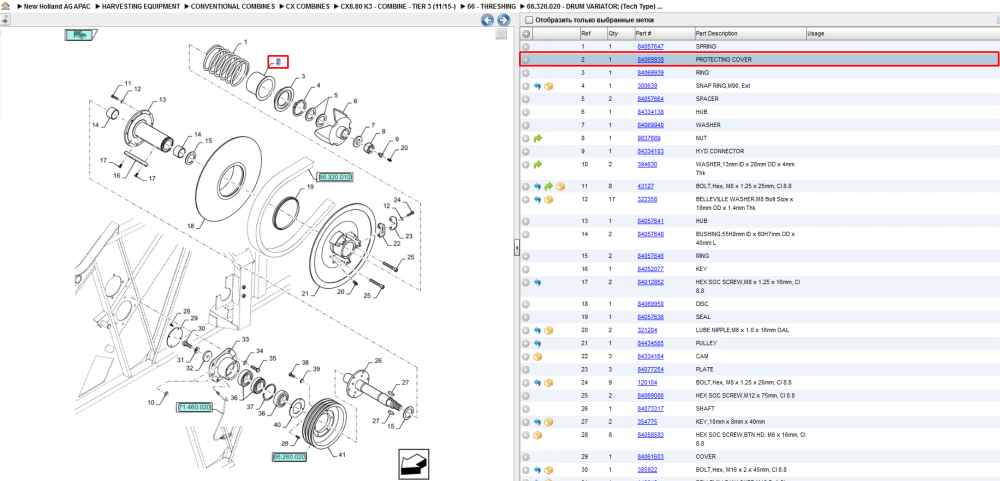Click callout number 18 on the disc
Viewport: 1000px width, 481px height.
[x=190, y=226]
